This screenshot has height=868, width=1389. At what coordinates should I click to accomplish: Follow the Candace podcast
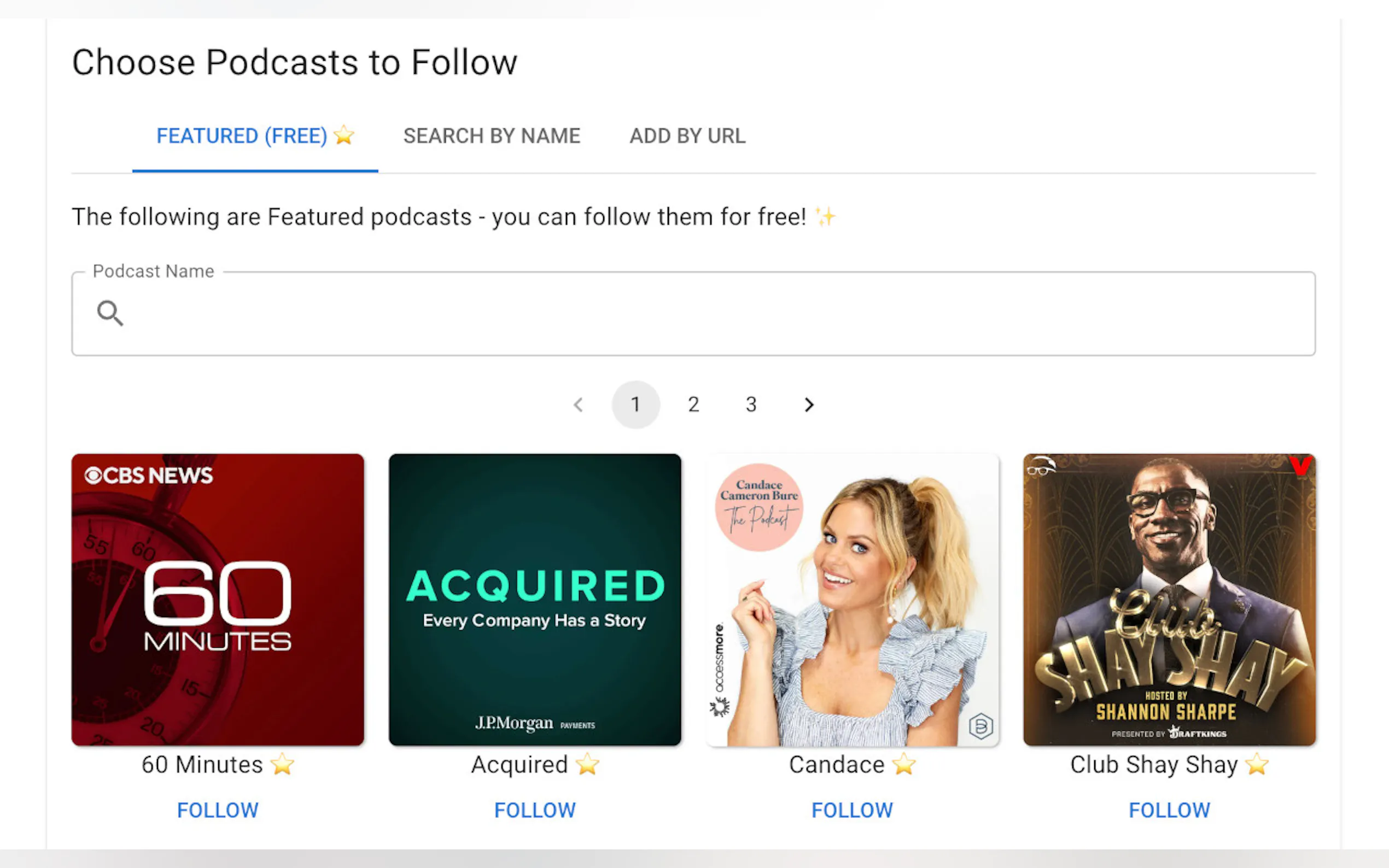click(x=852, y=810)
